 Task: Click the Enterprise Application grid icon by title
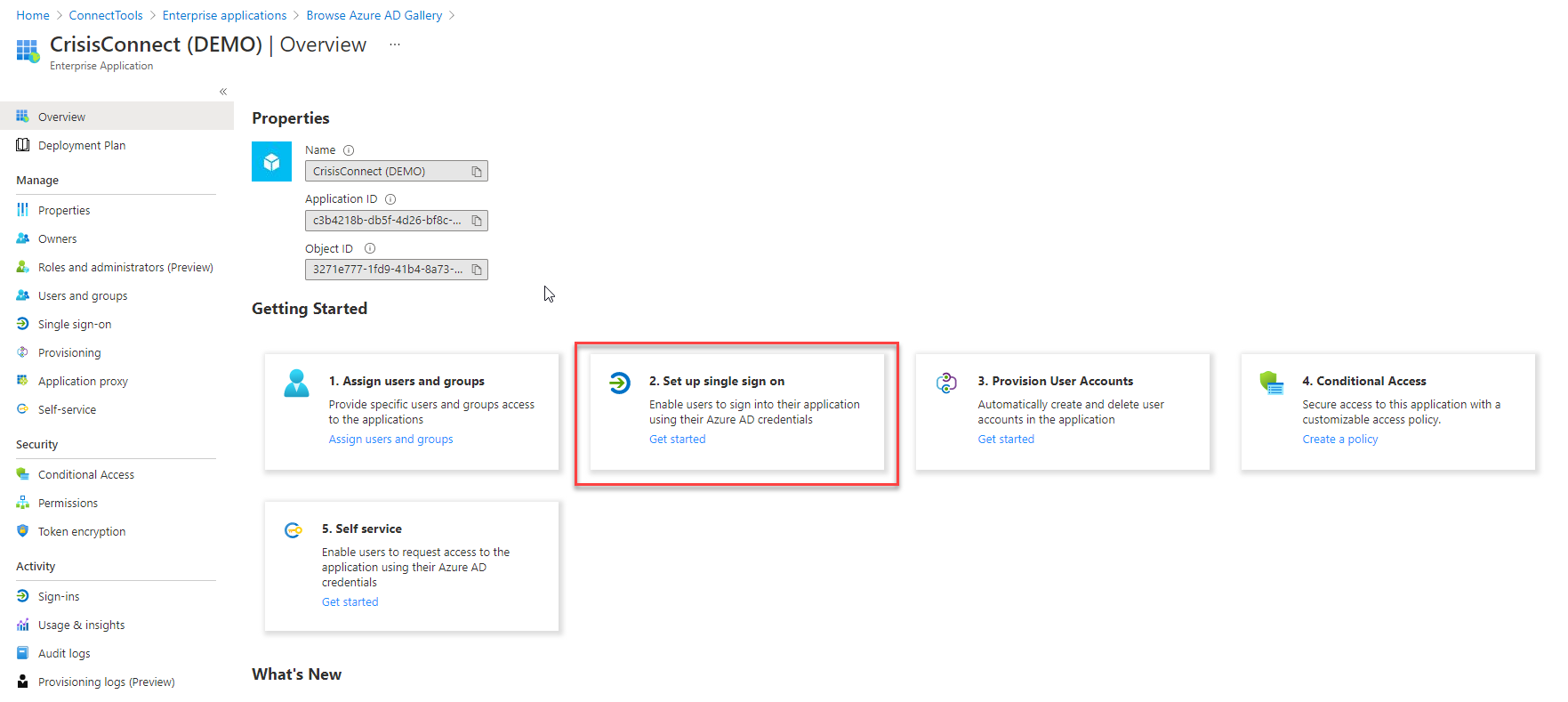28,51
